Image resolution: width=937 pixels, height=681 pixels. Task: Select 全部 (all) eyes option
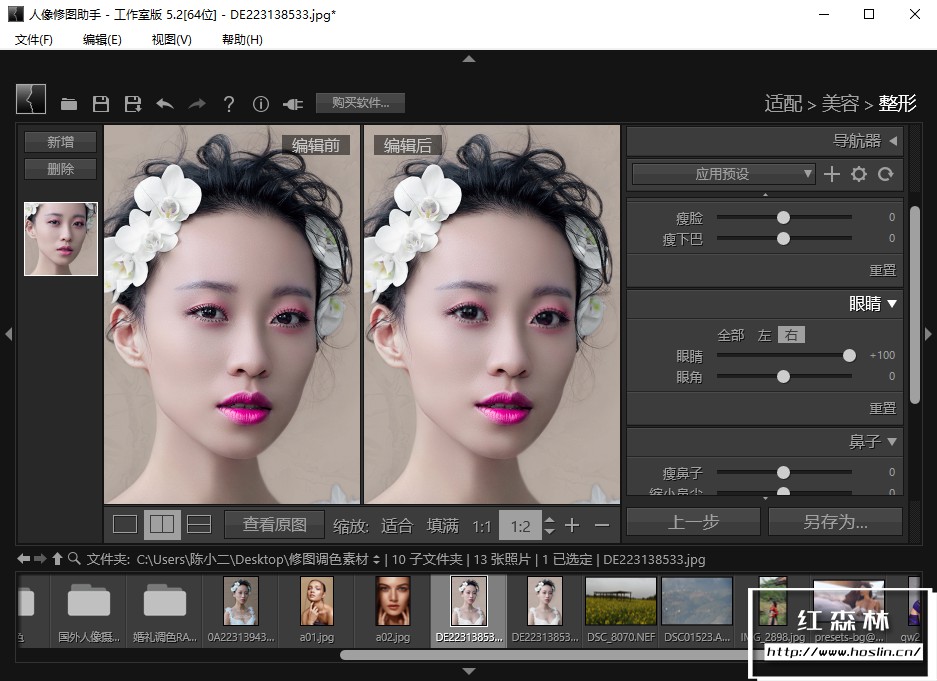(x=731, y=335)
